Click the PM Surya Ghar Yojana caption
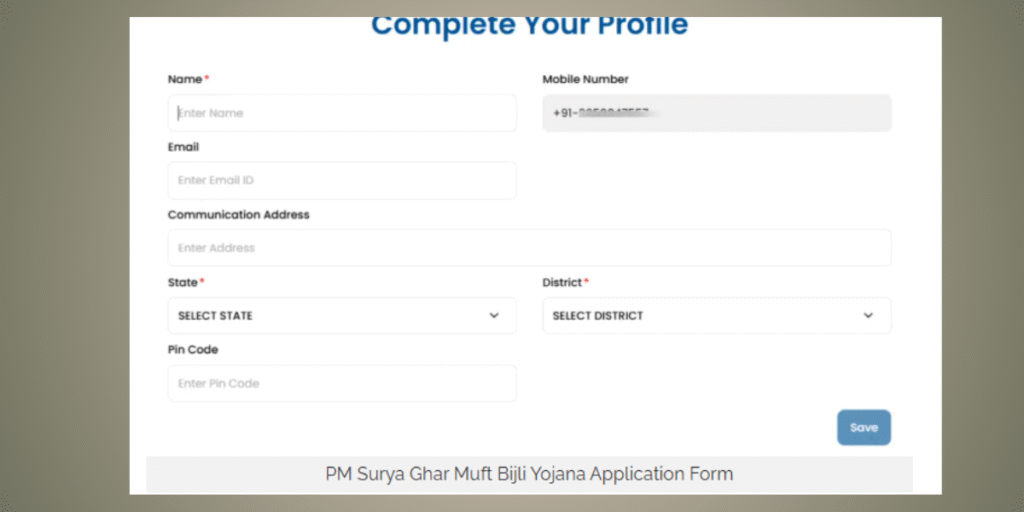1024x512 pixels. pos(529,474)
